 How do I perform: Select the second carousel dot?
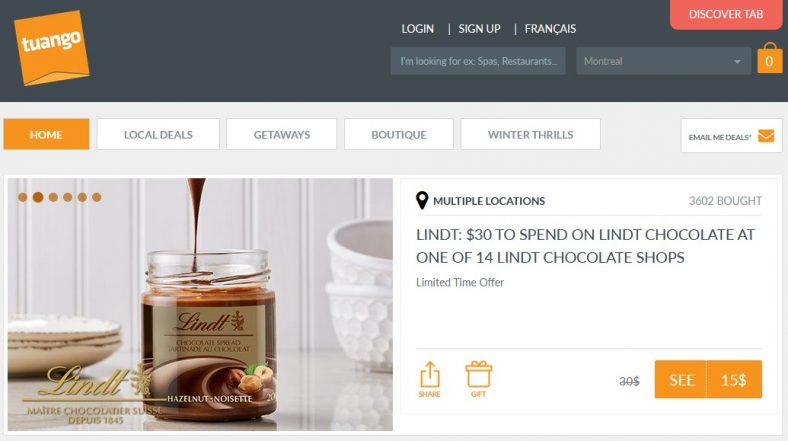tap(38, 197)
